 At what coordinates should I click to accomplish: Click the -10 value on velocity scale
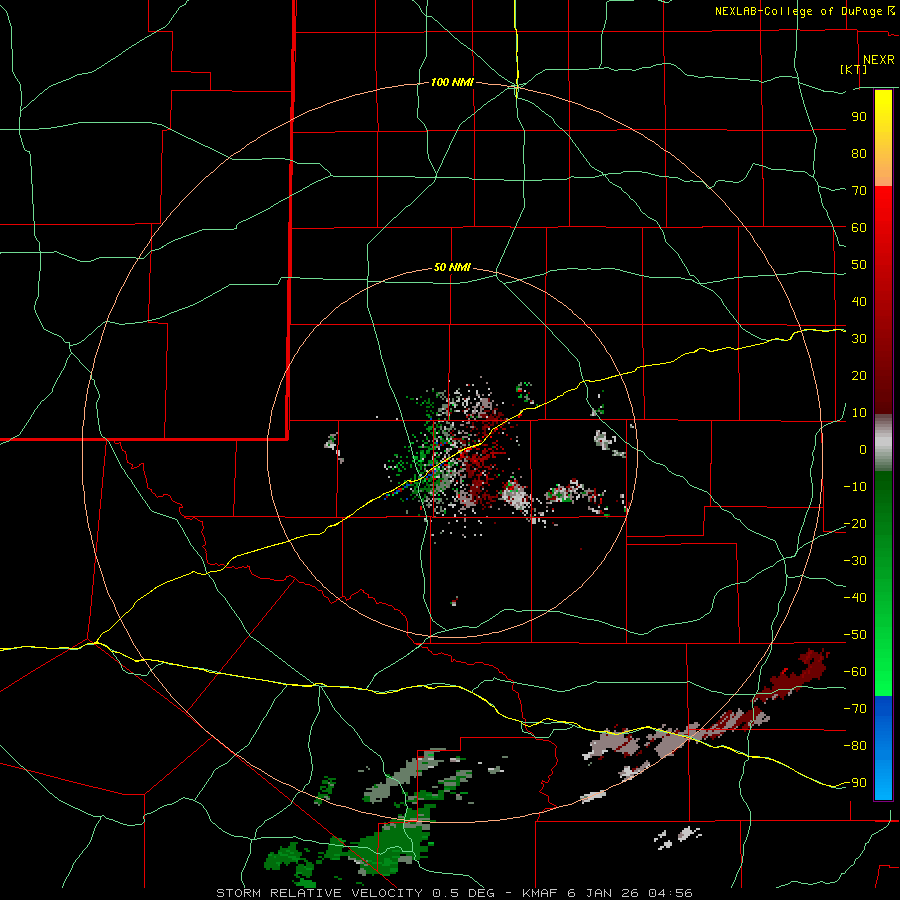pyautogui.click(x=855, y=487)
